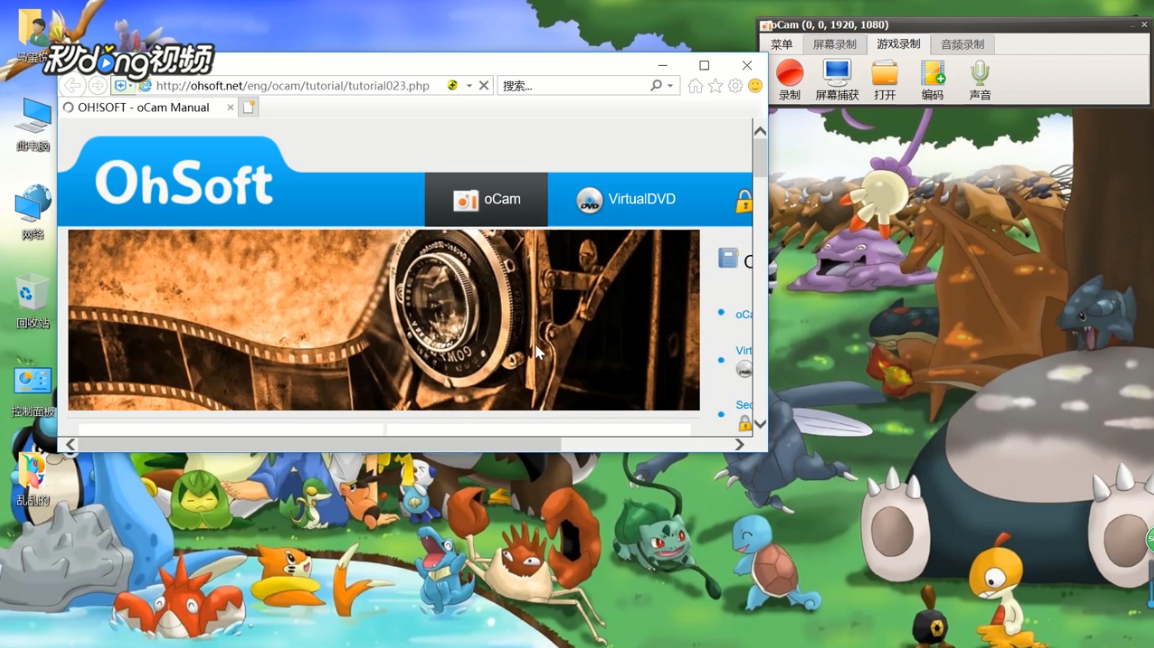Open the oCam navigation item

486,200
